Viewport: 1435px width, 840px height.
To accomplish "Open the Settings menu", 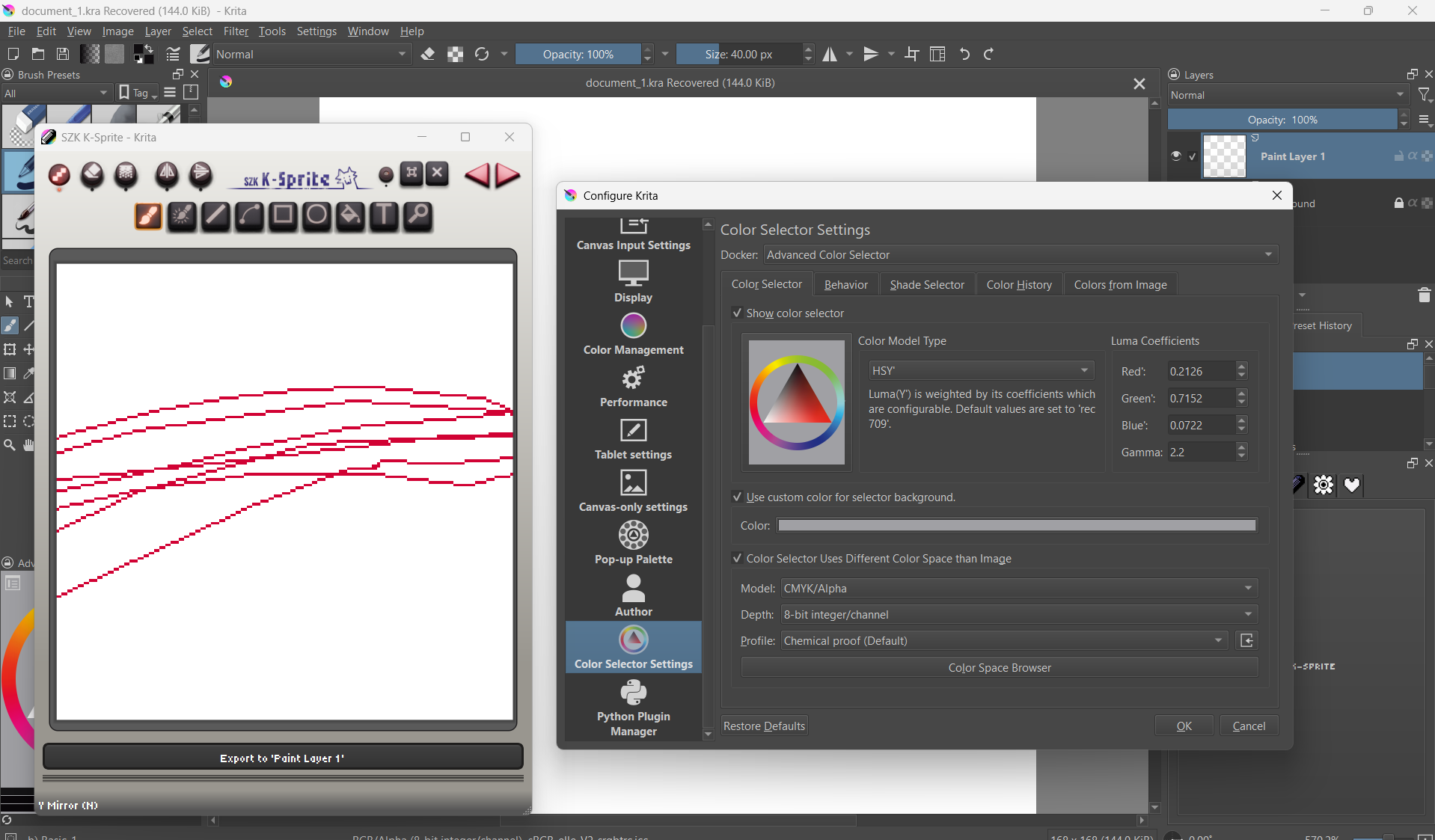I will coord(316,31).
